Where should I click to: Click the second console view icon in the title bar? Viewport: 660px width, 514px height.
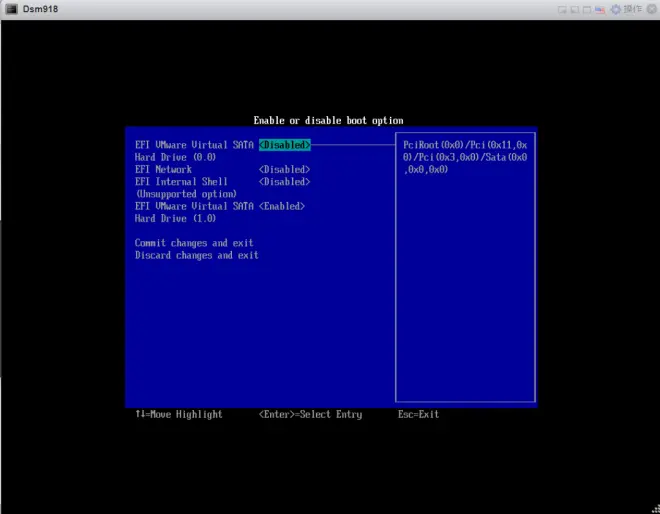[x=575, y=10]
